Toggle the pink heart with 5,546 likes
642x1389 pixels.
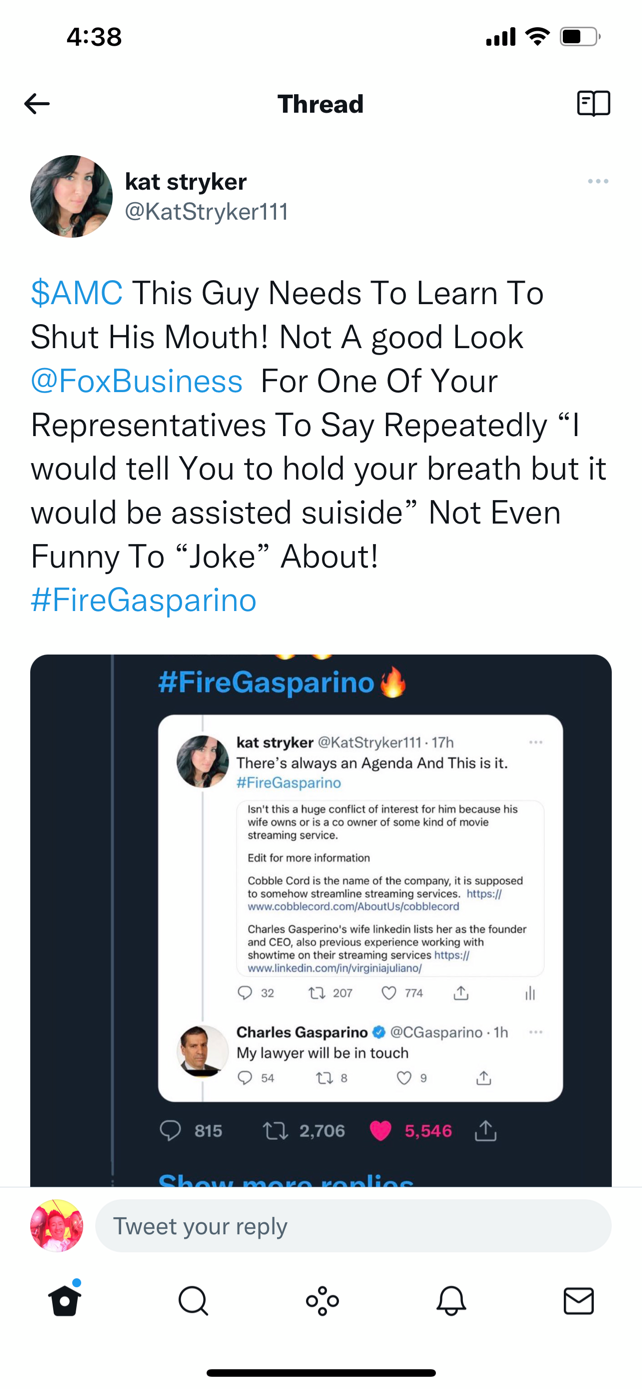(381, 1131)
